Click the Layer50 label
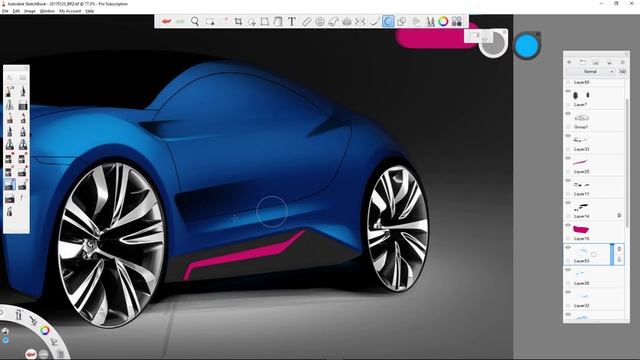640x360 pixels. click(582, 82)
